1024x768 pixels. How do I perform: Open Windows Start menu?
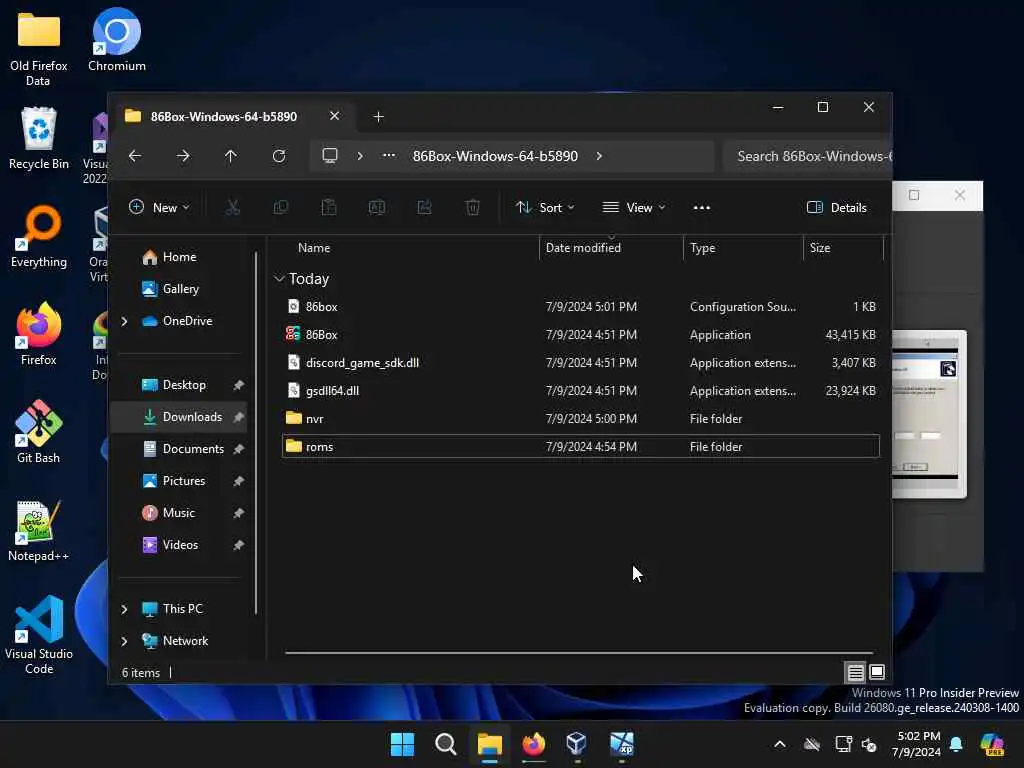[x=402, y=744]
